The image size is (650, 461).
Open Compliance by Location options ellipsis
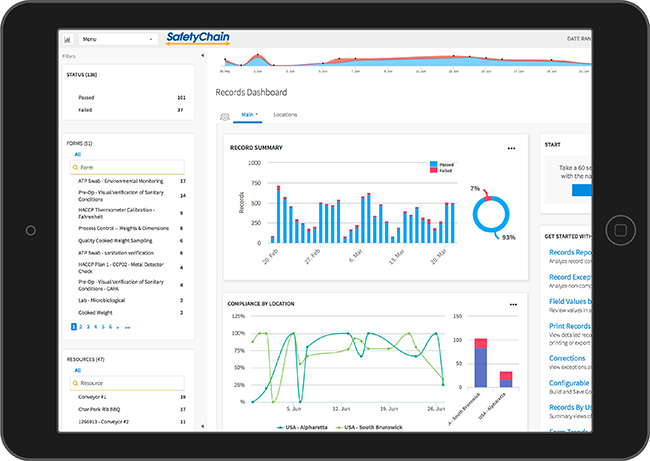[x=513, y=305]
